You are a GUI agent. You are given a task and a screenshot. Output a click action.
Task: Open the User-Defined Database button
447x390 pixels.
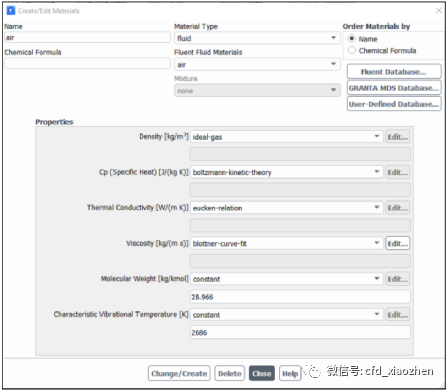coord(394,104)
